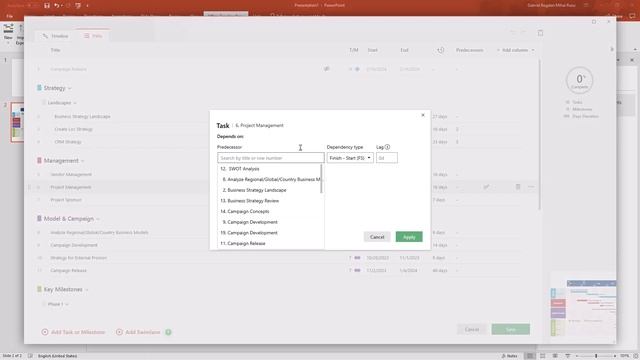
Task: Collapse the Key Milestones swimlane
Action: click(x=87, y=289)
